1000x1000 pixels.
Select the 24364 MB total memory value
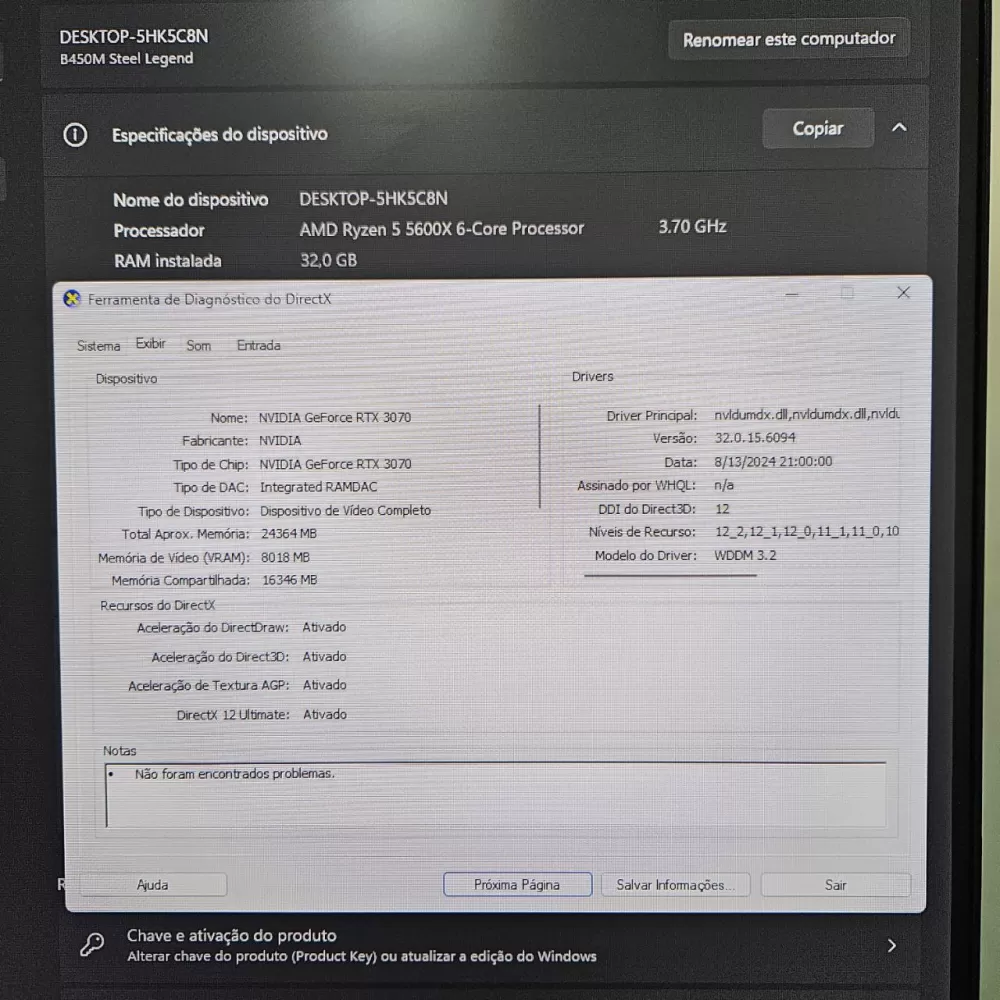coord(288,534)
